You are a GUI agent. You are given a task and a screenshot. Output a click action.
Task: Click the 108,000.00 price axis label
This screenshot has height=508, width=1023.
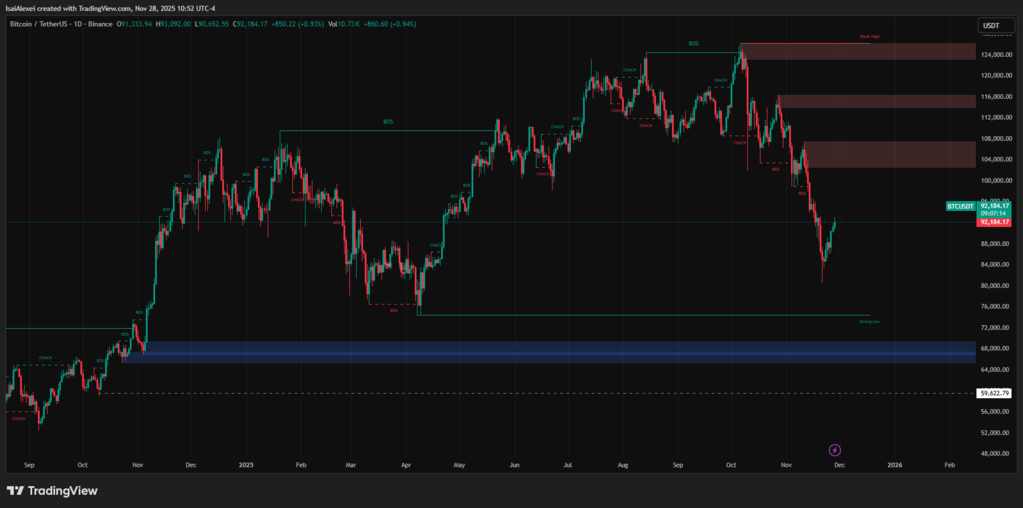[x=996, y=139]
